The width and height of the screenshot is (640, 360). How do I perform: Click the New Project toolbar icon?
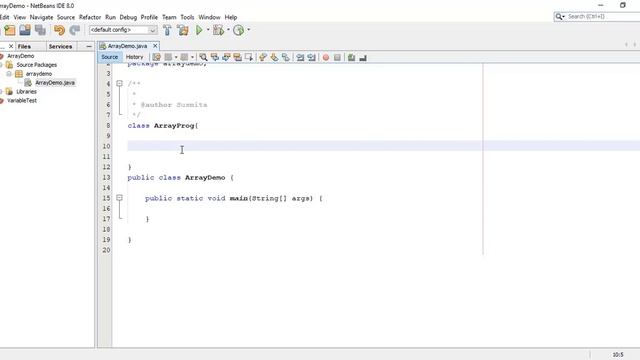coord(10,30)
